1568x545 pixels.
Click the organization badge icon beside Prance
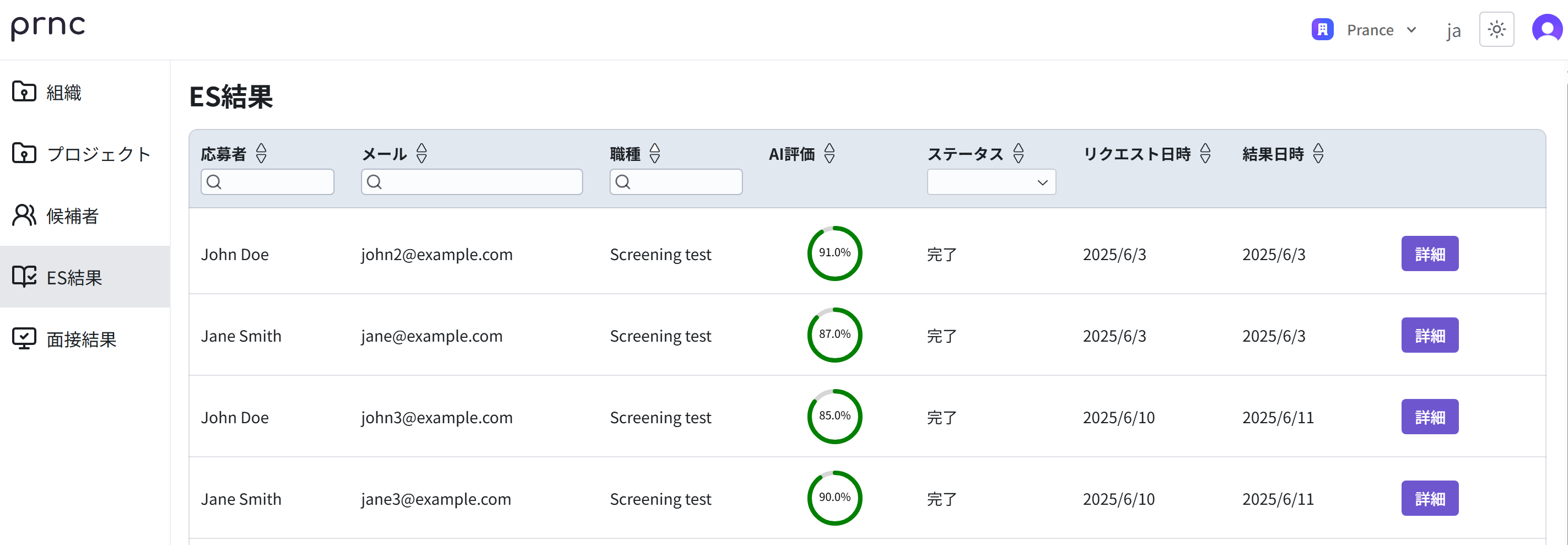tap(1322, 29)
